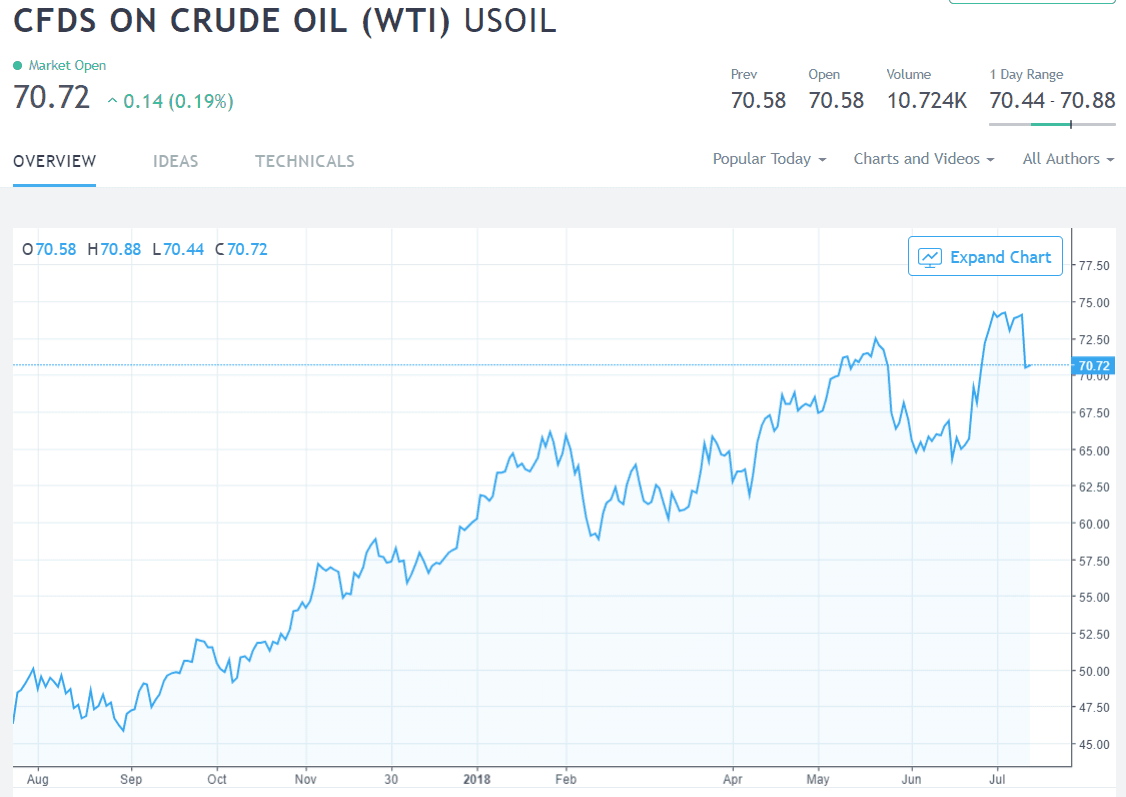Expand the Popular Today dropdown
1126x797 pixels.
pos(769,159)
